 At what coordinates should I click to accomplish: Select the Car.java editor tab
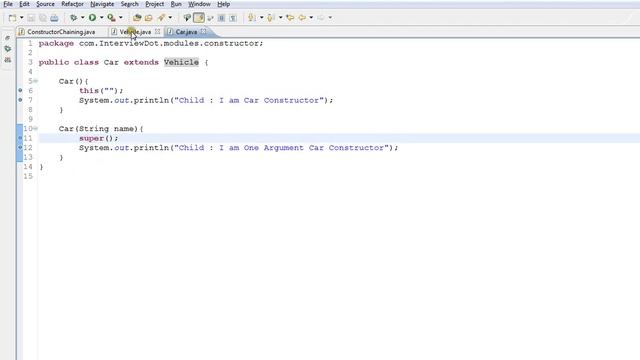(x=186, y=32)
